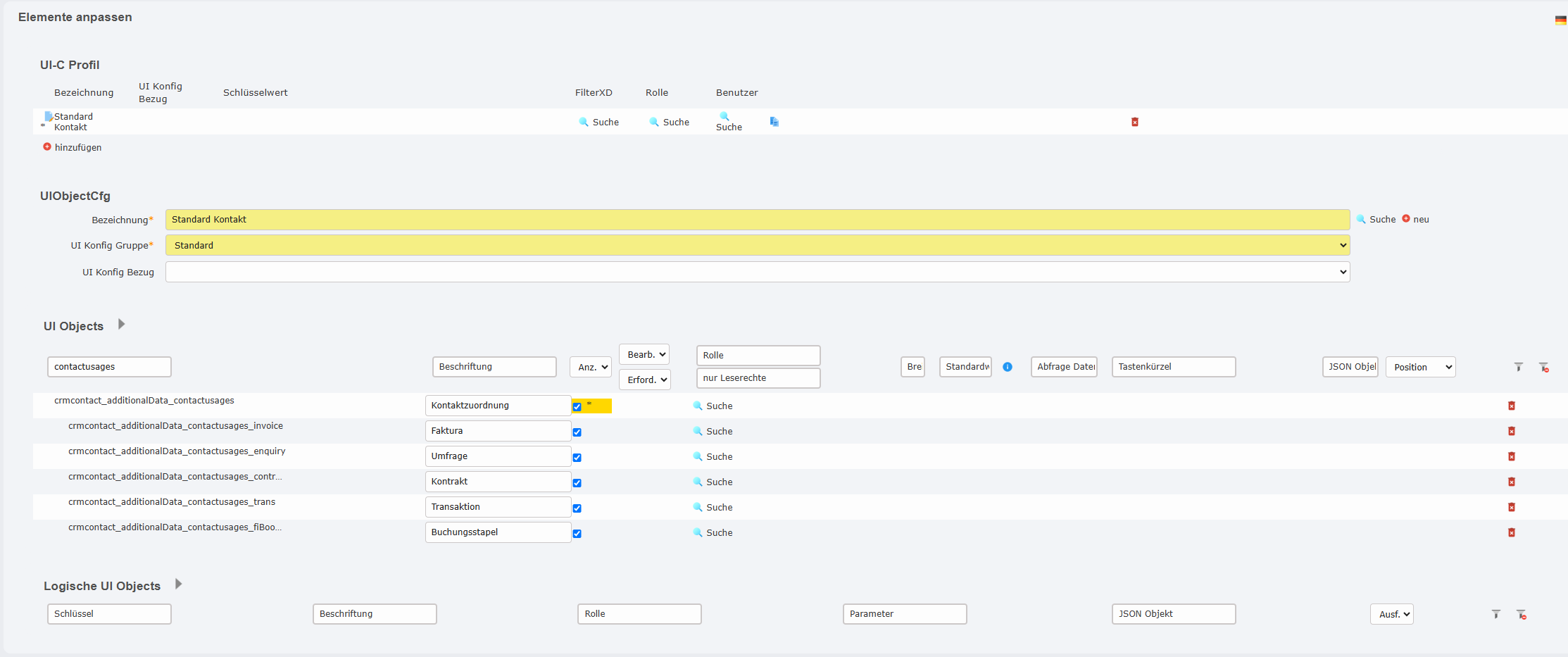Open the Position dropdown filter
Image resolution: width=1568 pixels, height=657 pixels.
tap(1419, 367)
